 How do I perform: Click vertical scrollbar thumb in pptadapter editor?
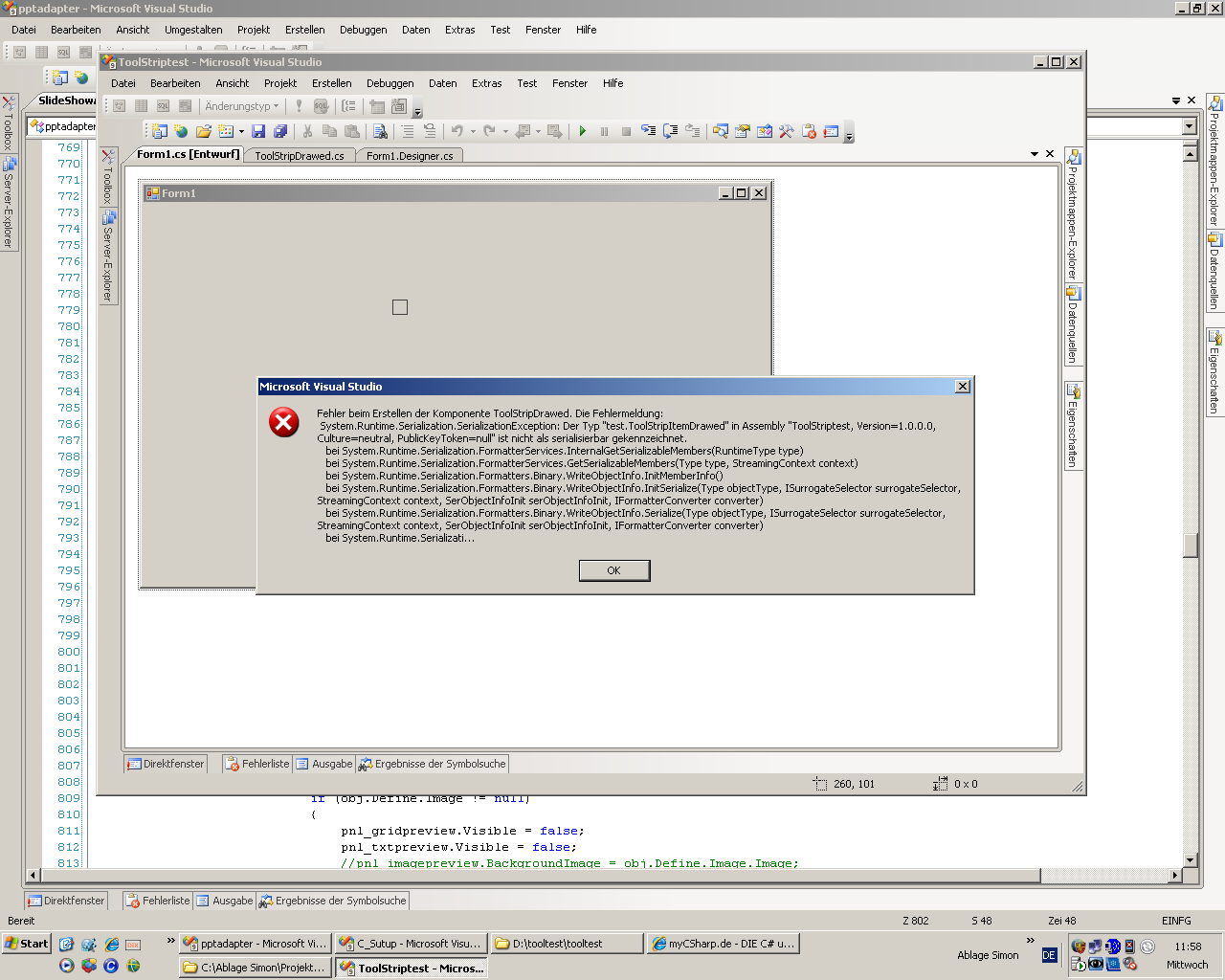1191,546
